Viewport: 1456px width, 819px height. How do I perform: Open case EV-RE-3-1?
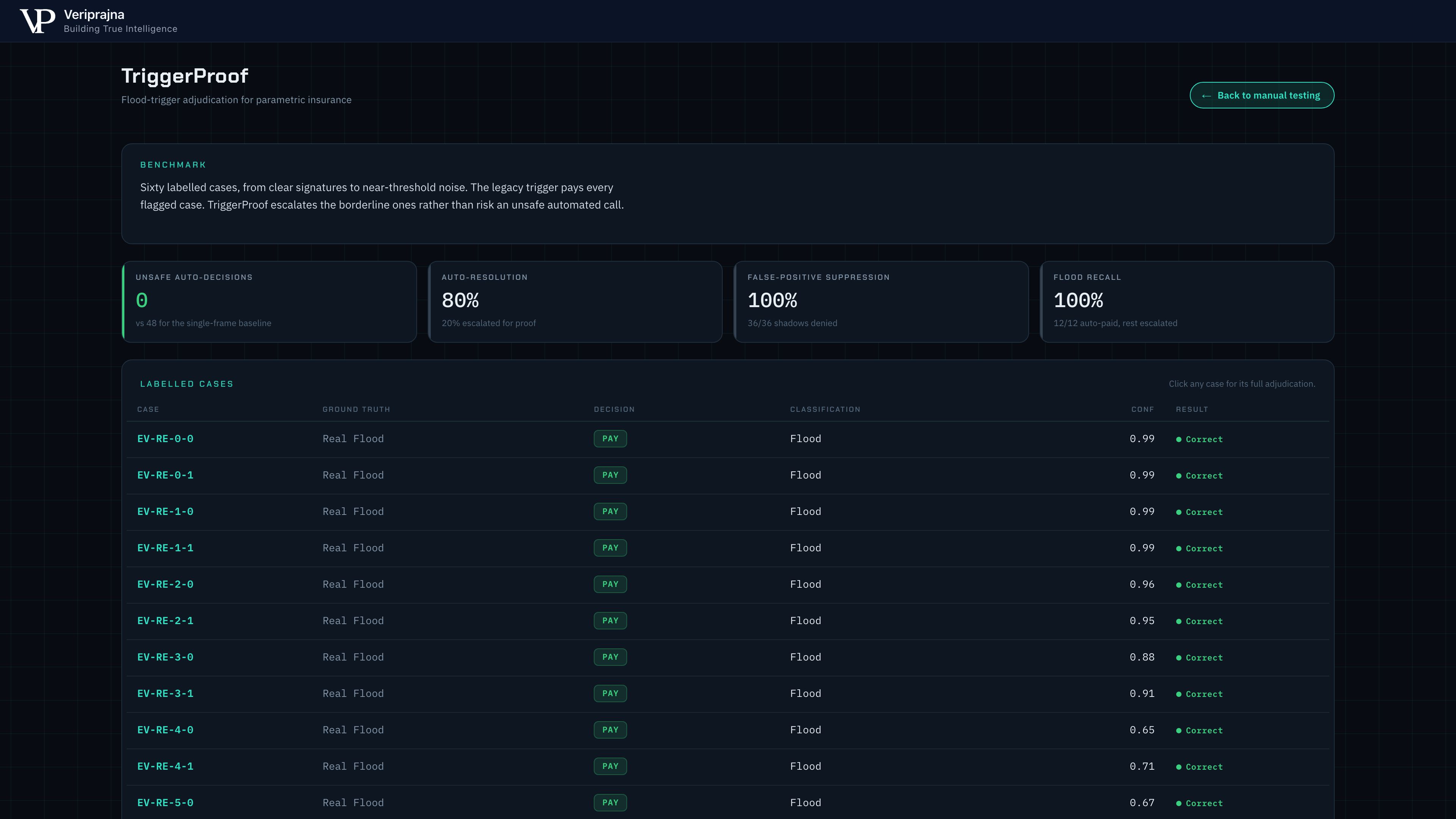pos(165,693)
